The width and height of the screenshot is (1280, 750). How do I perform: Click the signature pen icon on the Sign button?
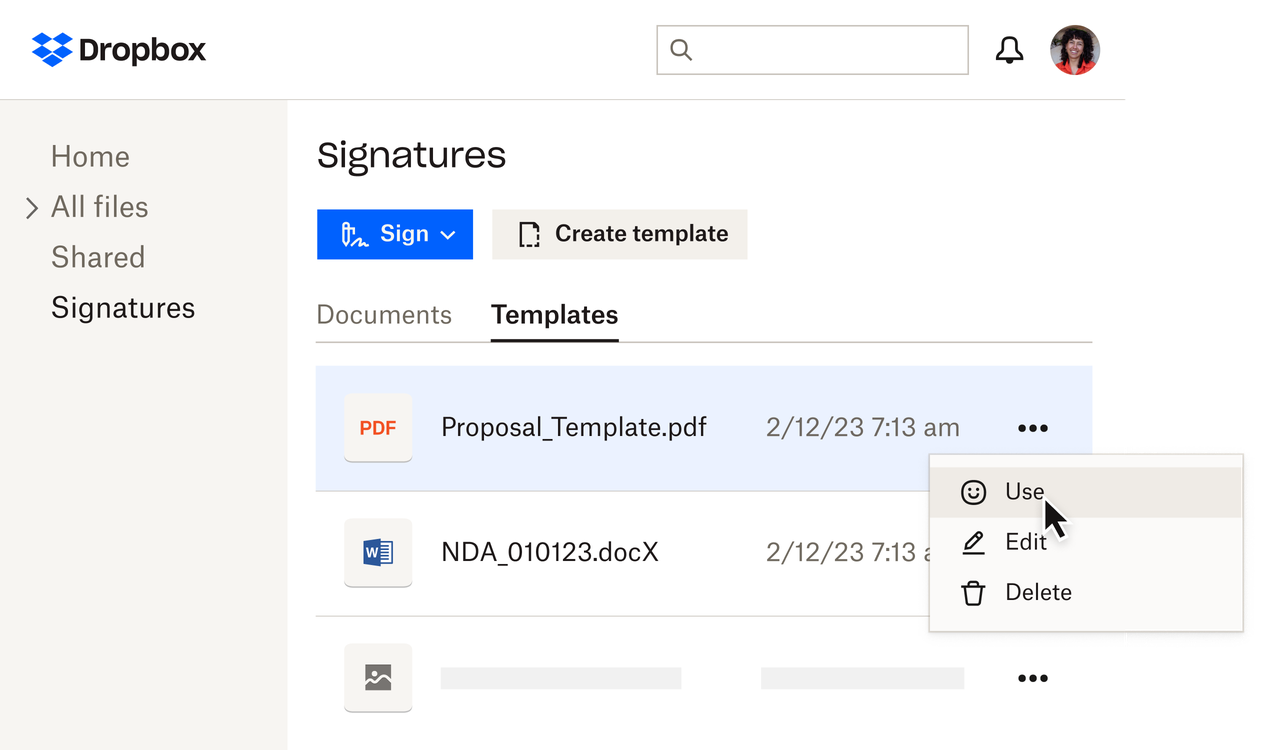355,234
